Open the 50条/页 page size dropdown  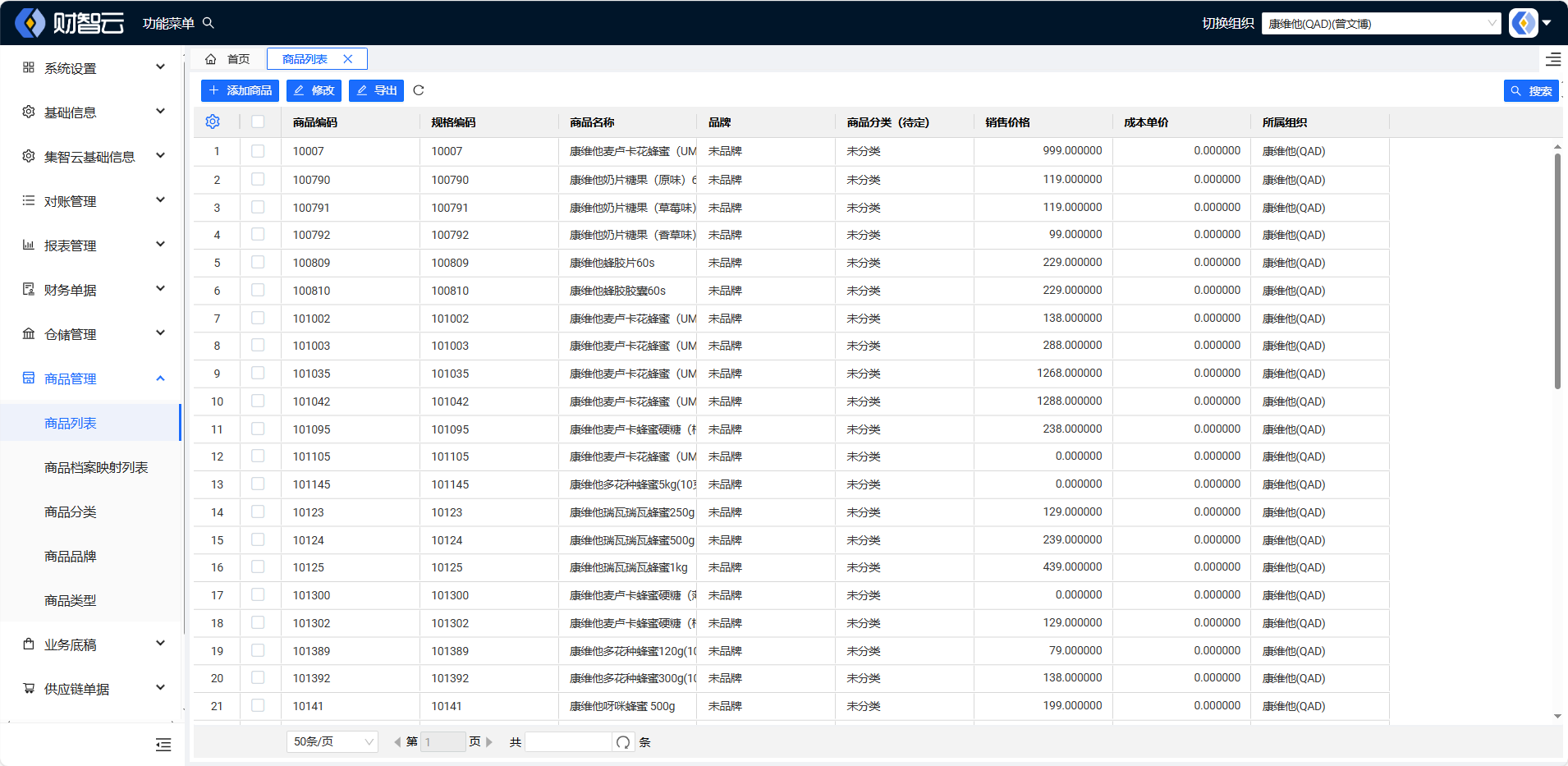click(x=332, y=742)
